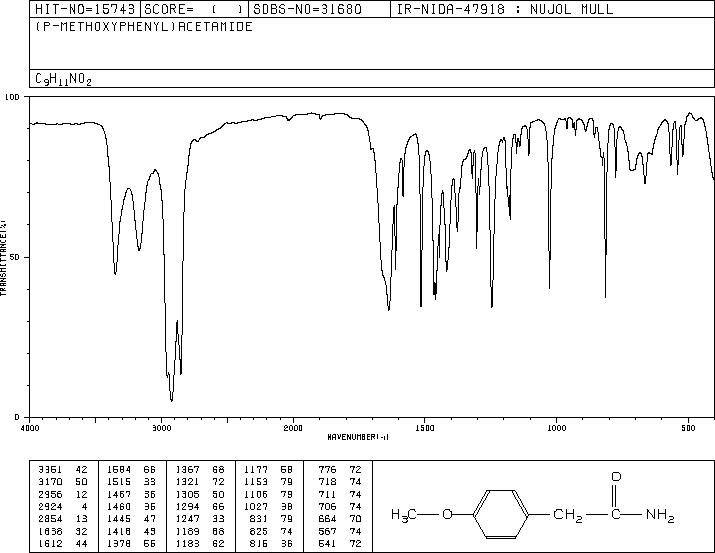This screenshot has width=715, height=553.
Task: Click the 1000 x-axis label
Action: point(556,428)
